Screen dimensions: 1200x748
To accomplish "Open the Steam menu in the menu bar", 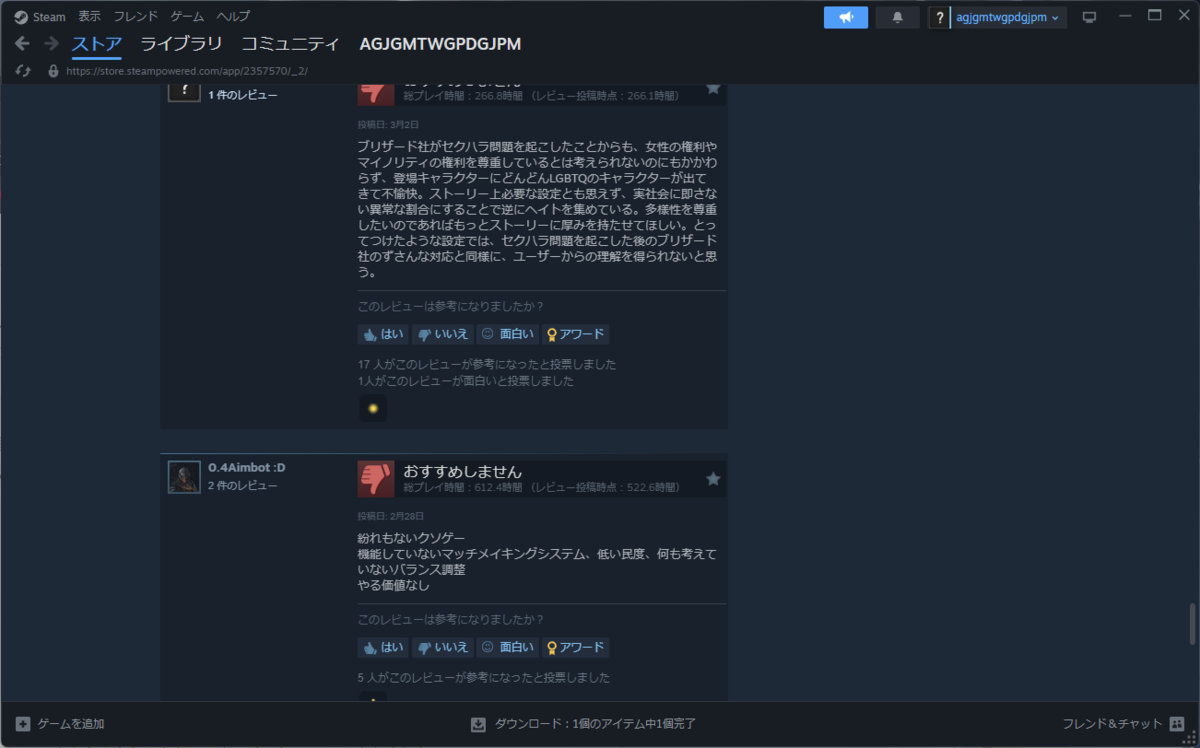I will click(40, 16).
